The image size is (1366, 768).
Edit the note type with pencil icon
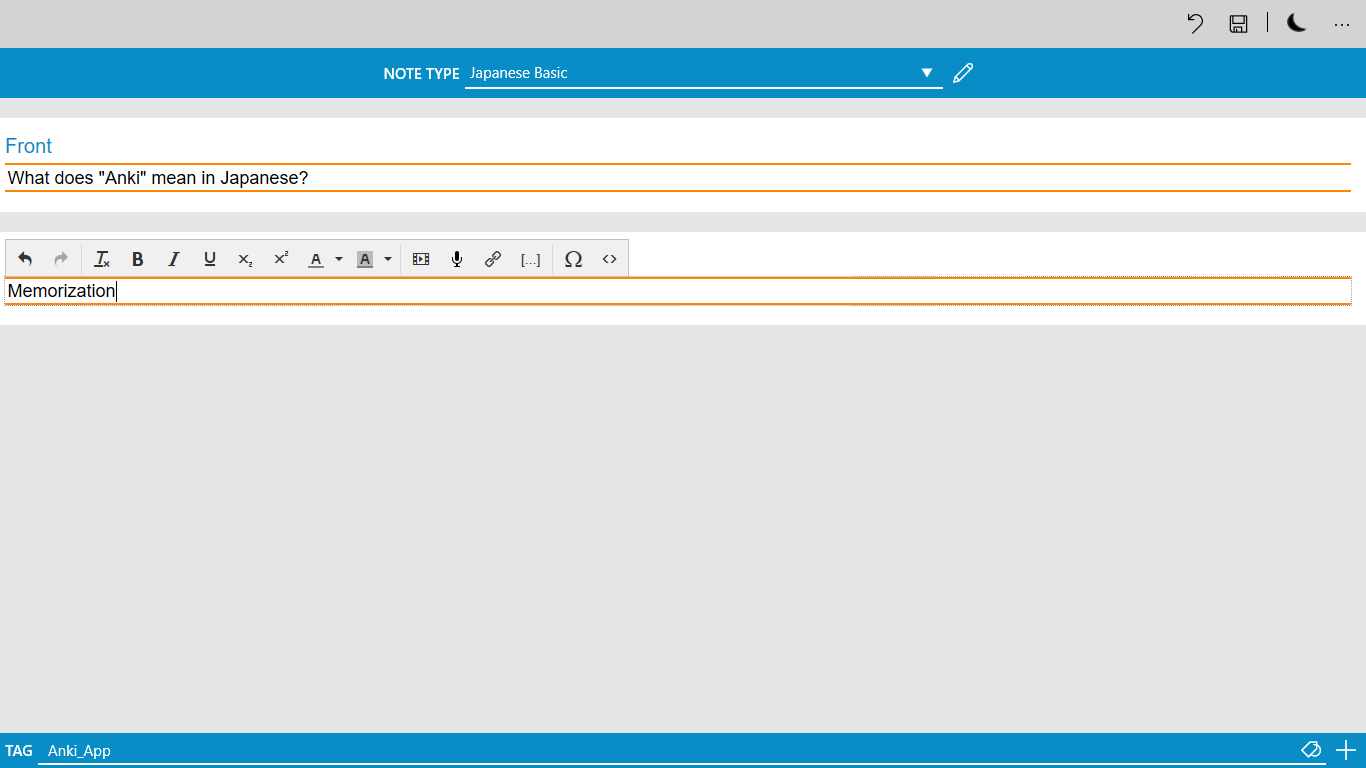[x=963, y=72]
